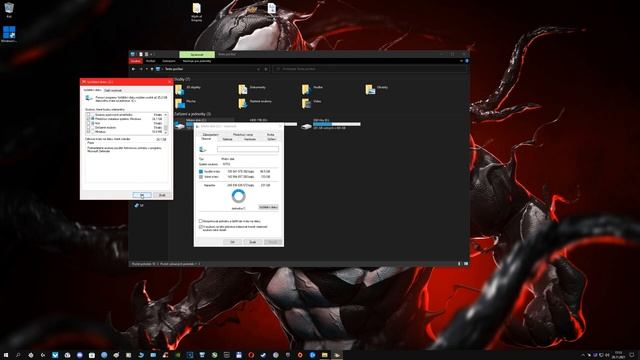The image size is (640, 360).
Task: Click New folder icon in quick access toolbar
Action: (x=146, y=54)
